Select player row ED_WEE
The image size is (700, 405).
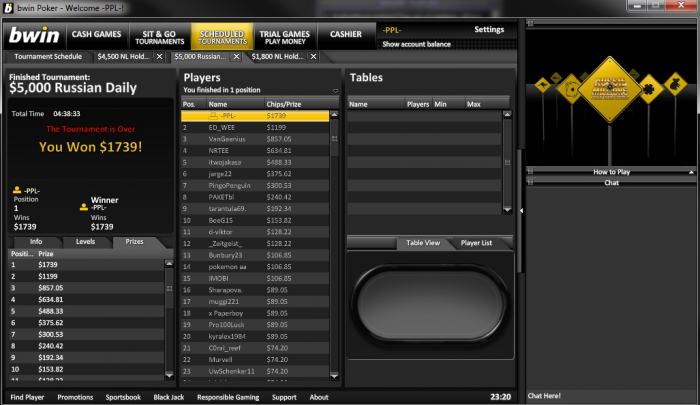click(x=255, y=127)
